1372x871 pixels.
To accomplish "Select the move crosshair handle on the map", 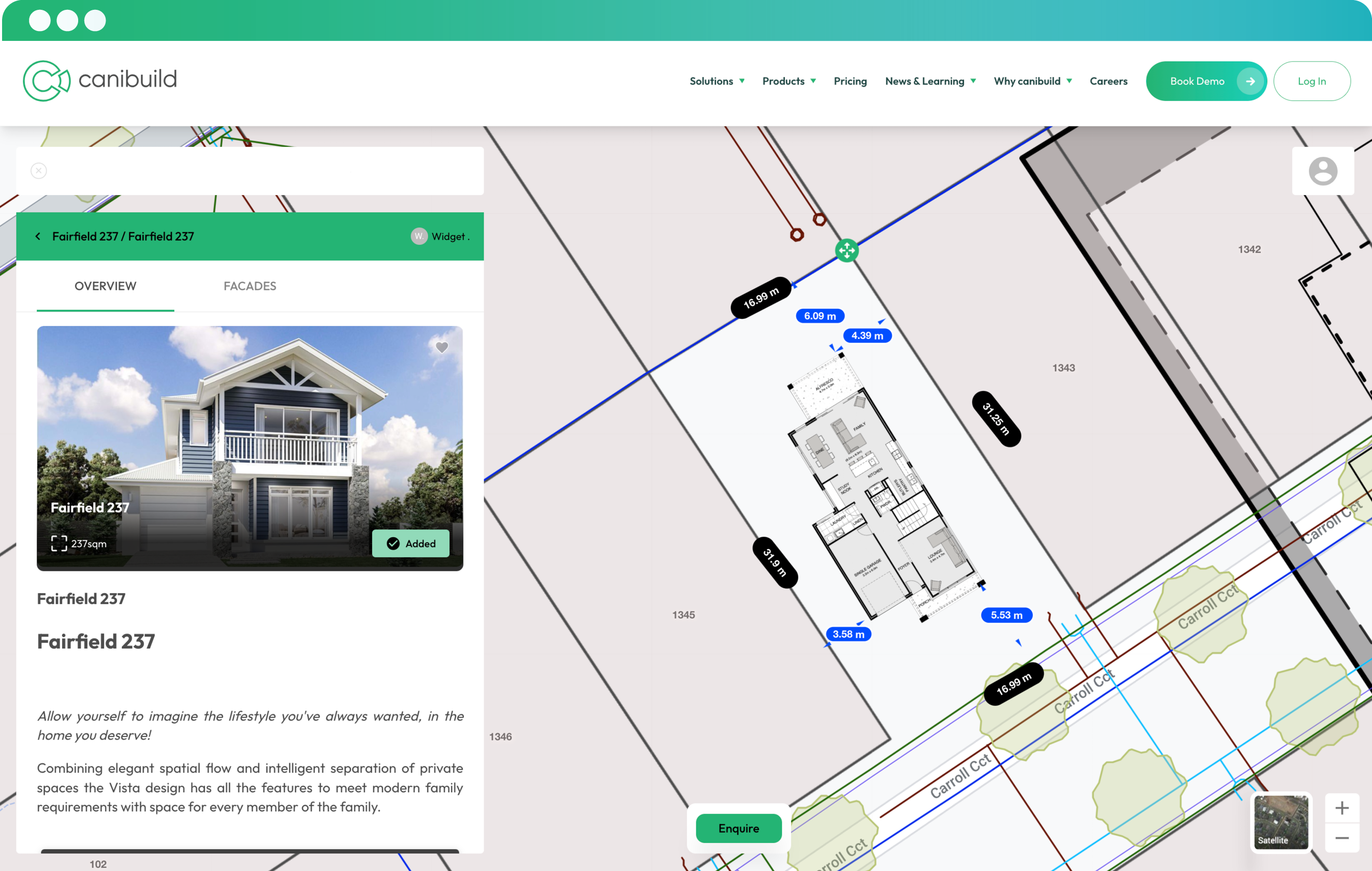I will pyautogui.click(x=847, y=250).
